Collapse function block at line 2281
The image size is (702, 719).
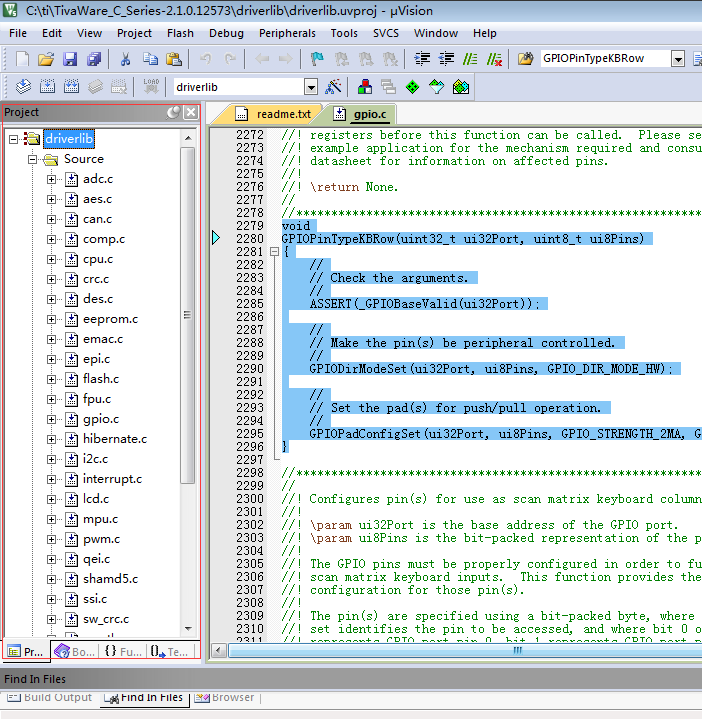coord(274,252)
